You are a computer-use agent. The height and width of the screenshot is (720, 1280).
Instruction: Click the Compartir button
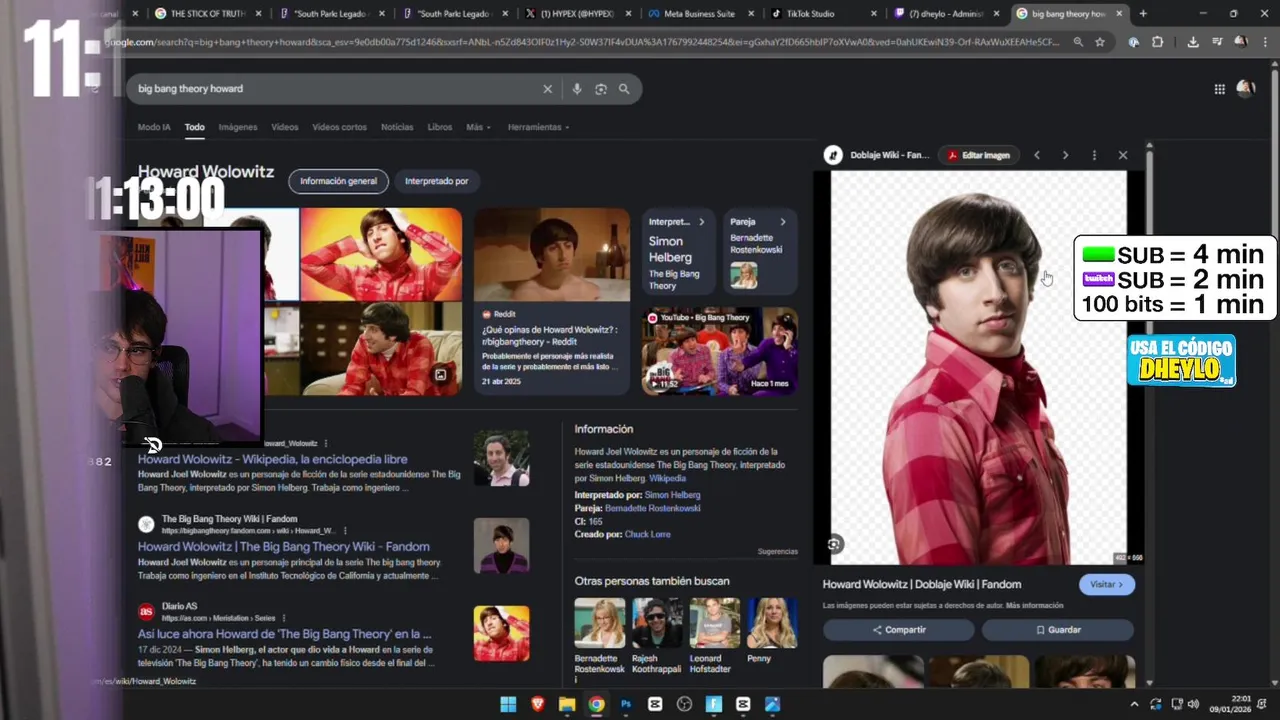(x=899, y=630)
